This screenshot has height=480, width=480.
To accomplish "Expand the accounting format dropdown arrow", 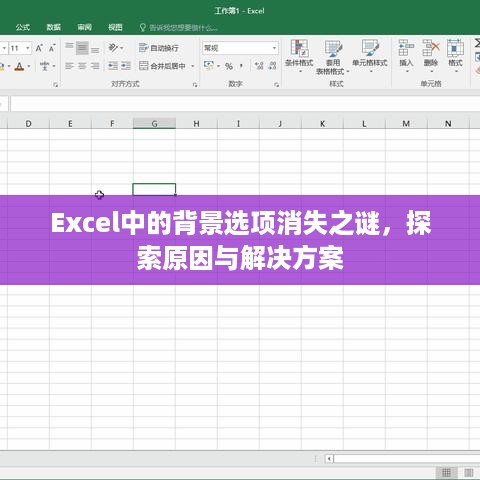I will pyautogui.click(x=218, y=66).
